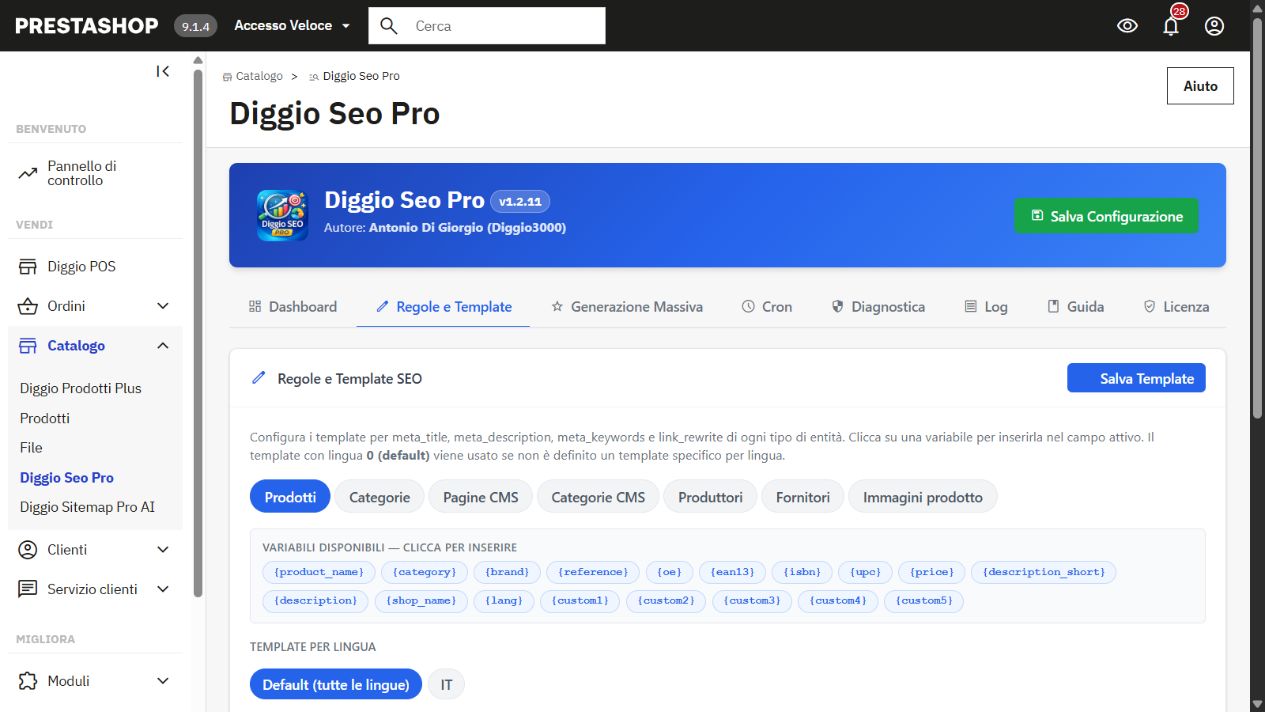Open the Licenza tab

(1176, 307)
